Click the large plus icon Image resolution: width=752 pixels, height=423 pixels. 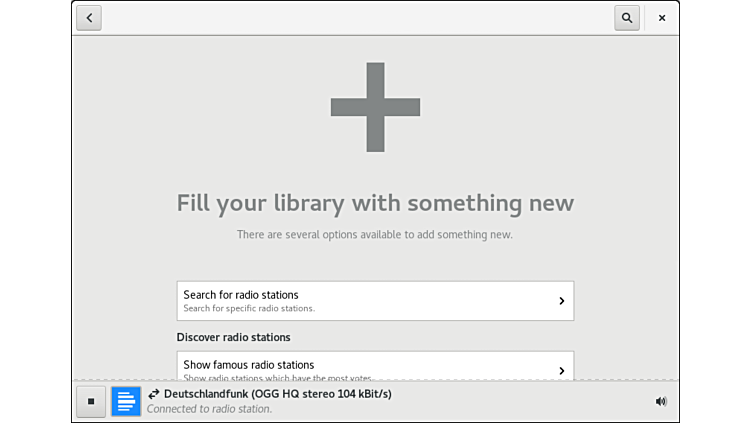click(375, 107)
